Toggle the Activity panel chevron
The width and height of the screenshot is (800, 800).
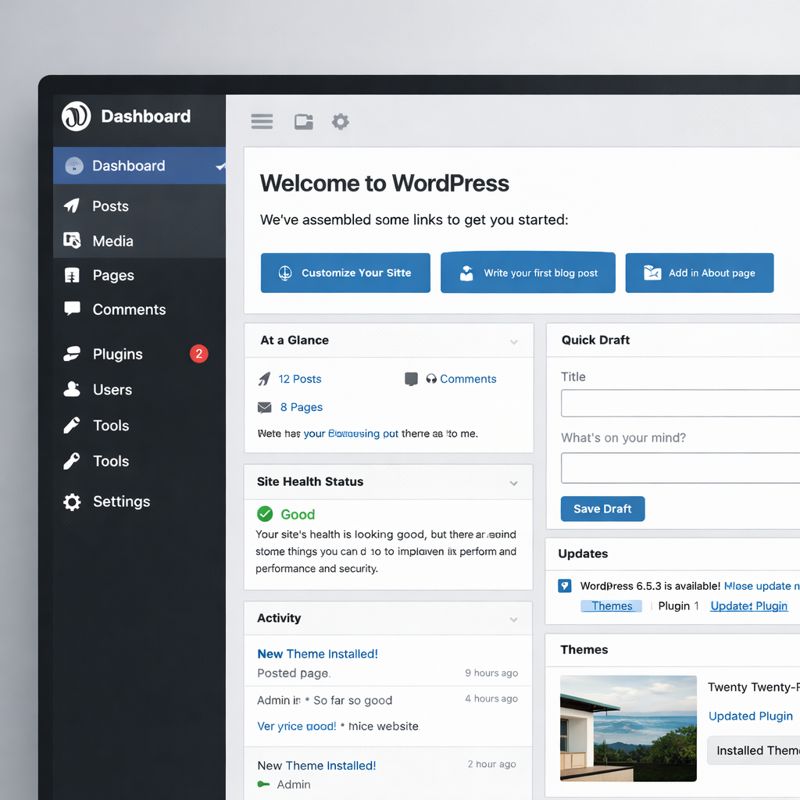(514, 620)
